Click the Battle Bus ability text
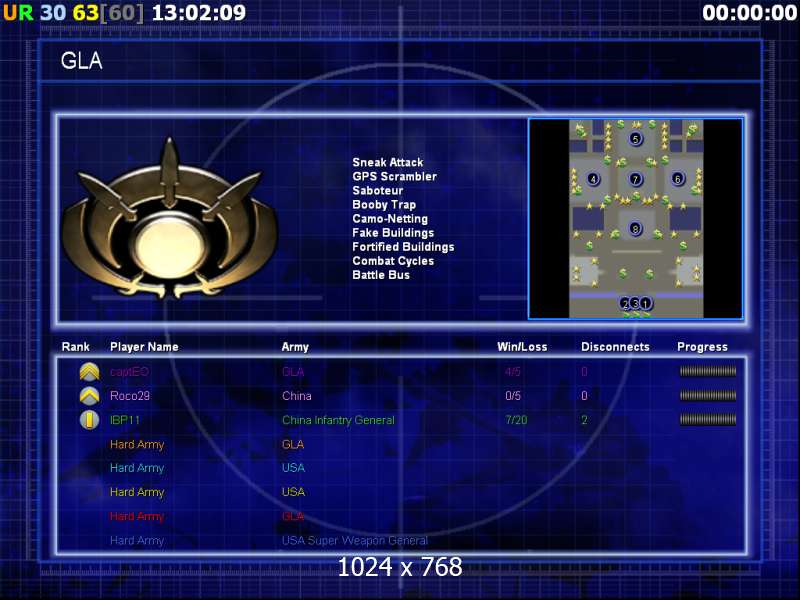Screen dimensions: 800x600 click(x=381, y=275)
